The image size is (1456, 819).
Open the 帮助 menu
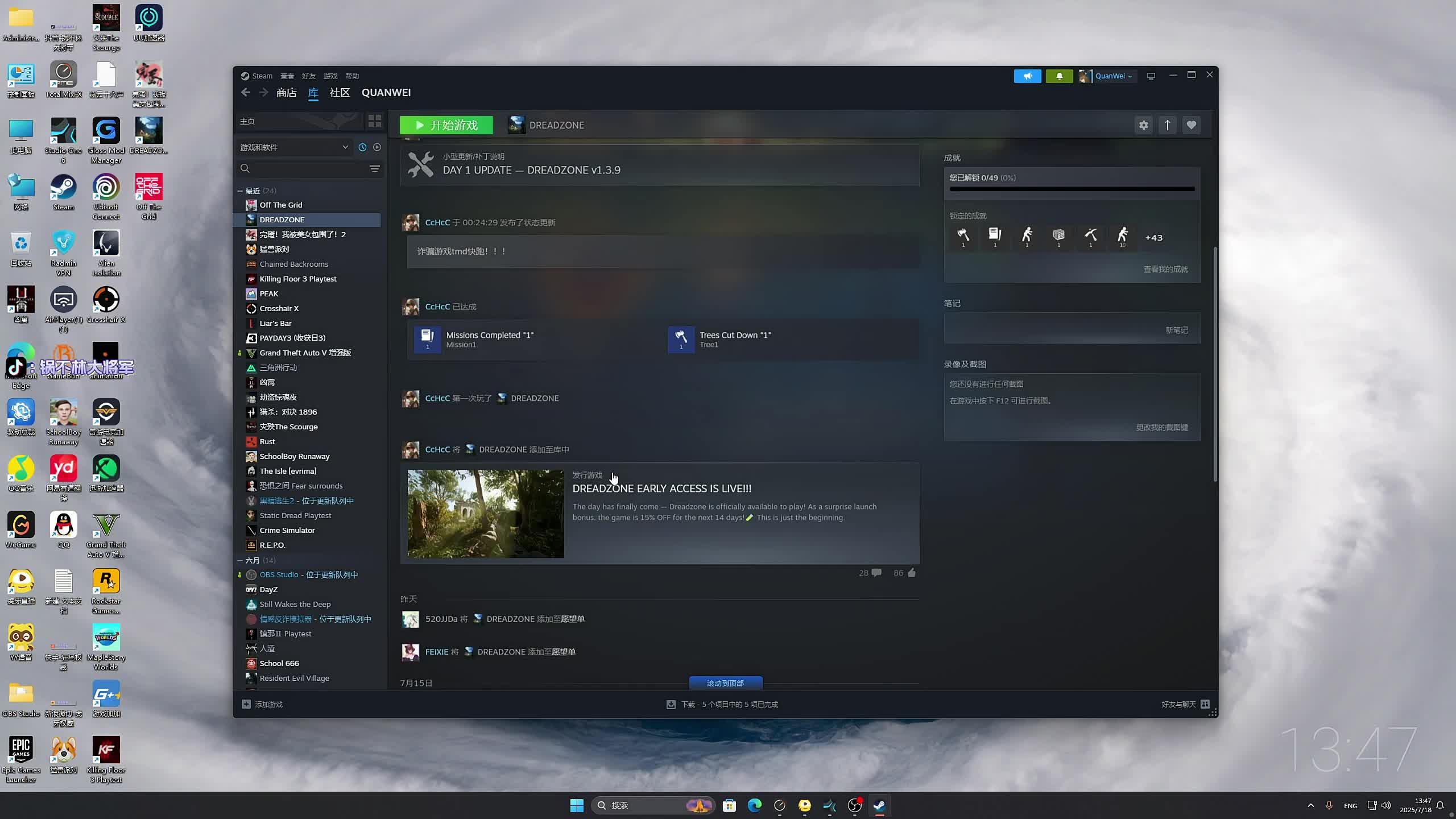[352, 76]
